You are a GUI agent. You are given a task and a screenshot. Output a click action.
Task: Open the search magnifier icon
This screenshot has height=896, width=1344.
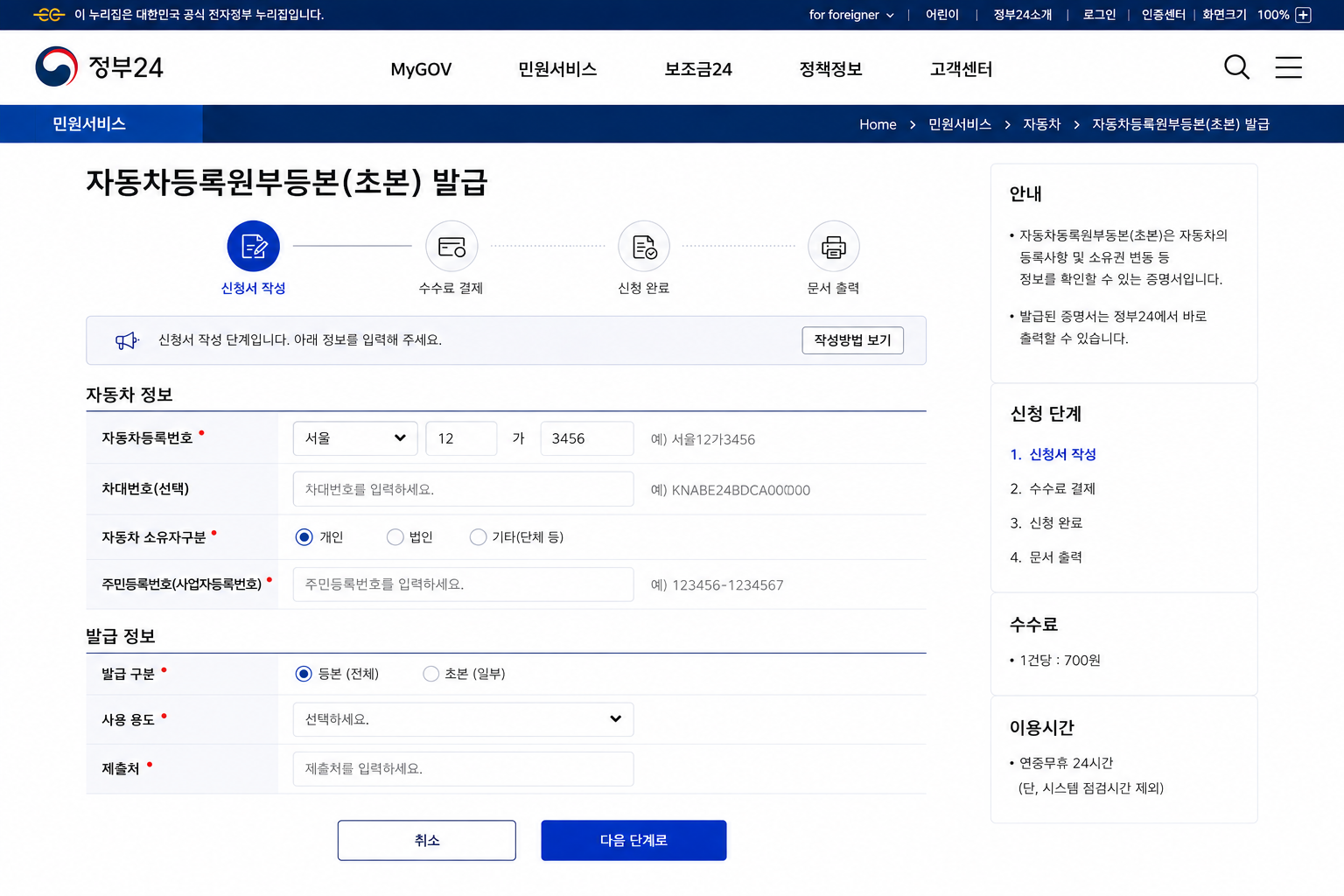pyautogui.click(x=1236, y=67)
